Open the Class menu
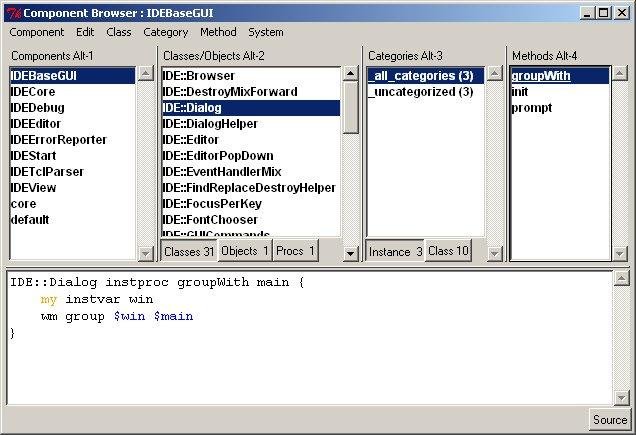 pos(118,32)
